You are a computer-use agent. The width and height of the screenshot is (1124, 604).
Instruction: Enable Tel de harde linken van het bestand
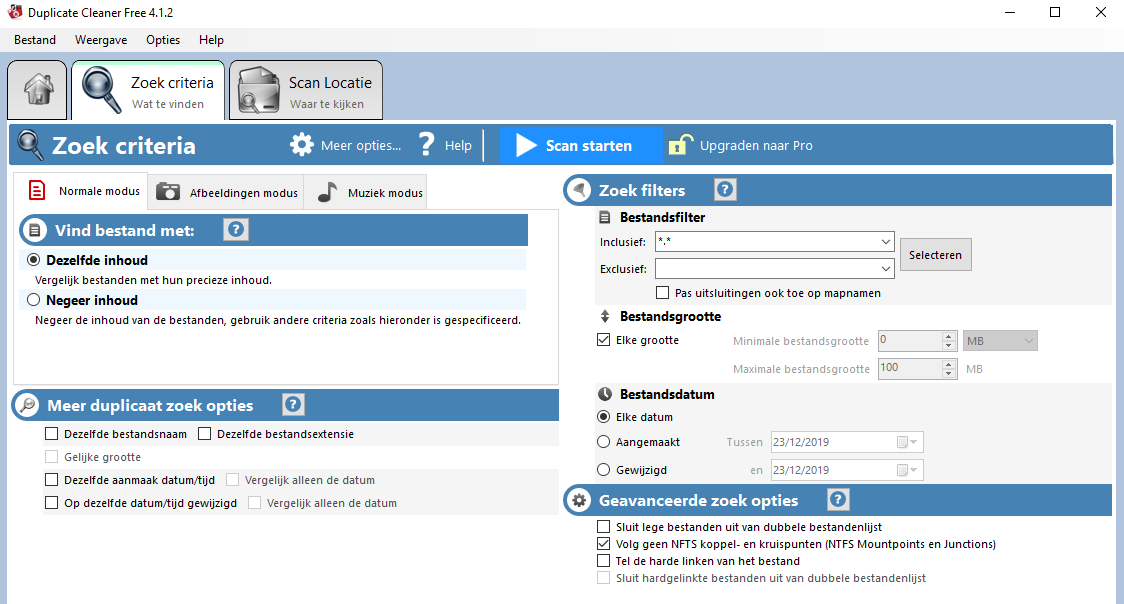tap(604, 561)
